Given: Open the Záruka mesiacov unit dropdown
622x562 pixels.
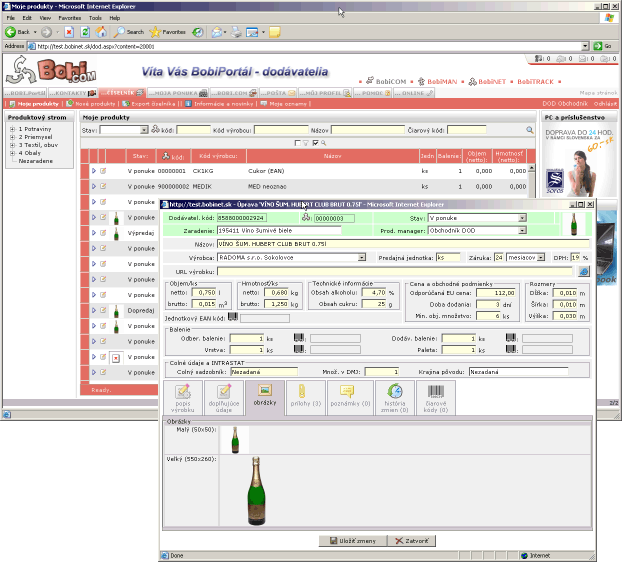Looking at the screenshot, I should click(541, 258).
